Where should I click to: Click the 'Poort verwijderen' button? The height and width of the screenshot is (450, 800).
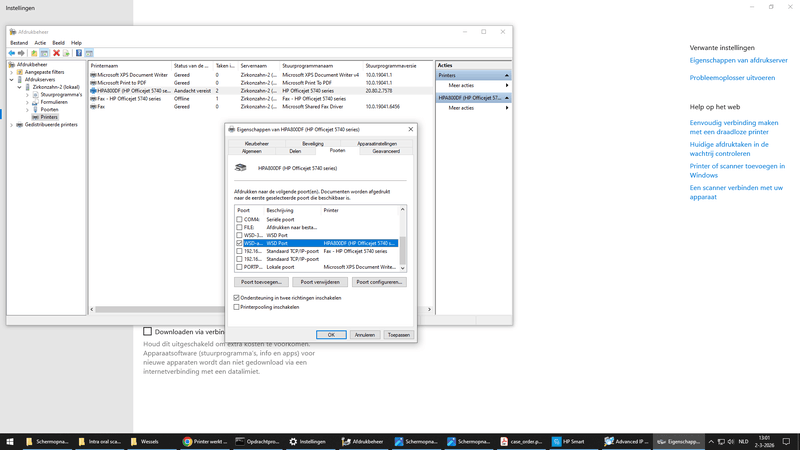[320, 282]
